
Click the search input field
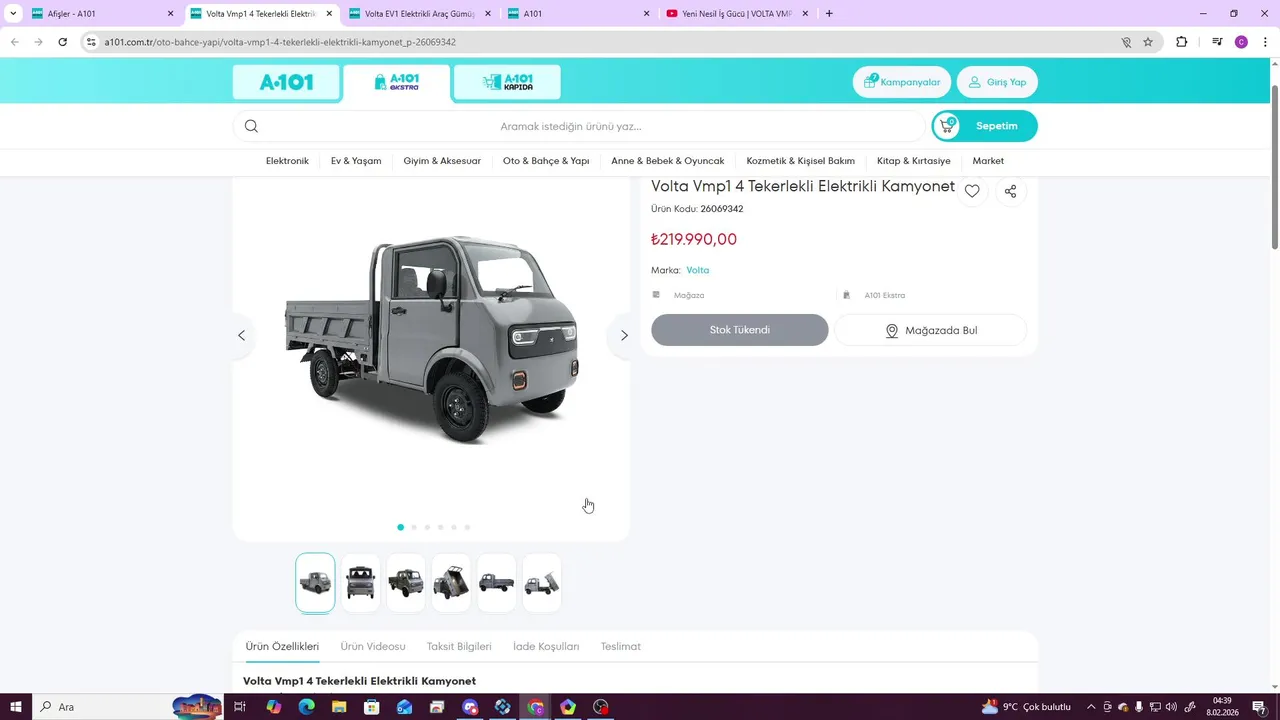pyautogui.click(x=580, y=126)
